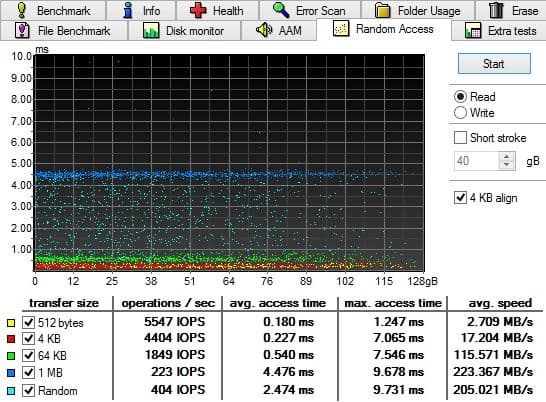The height and width of the screenshot is (402, 546).
Task: Click the Disk monitor chart icon
Action: (x=151, y=30)
